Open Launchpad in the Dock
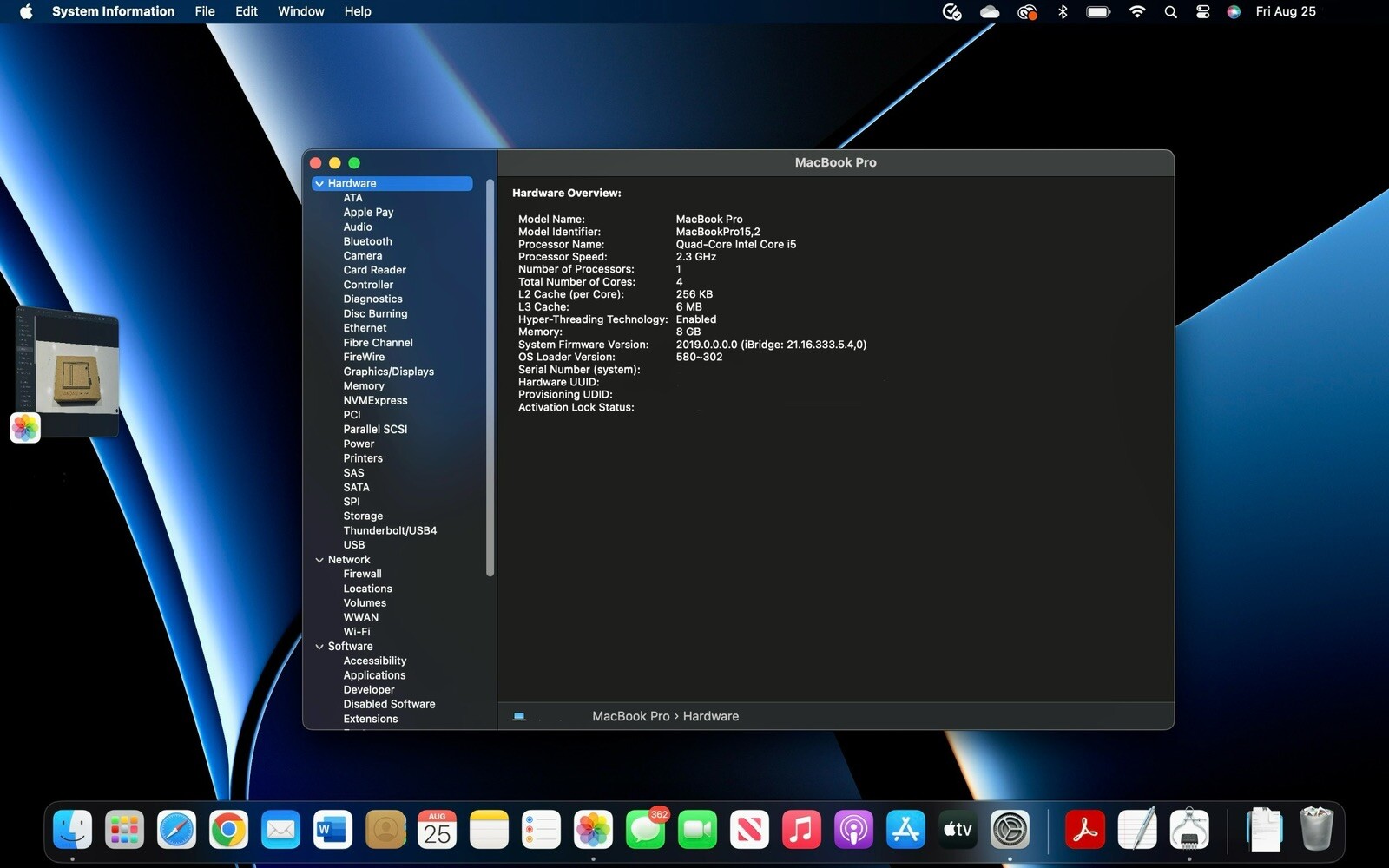 [x=125, y=830]
